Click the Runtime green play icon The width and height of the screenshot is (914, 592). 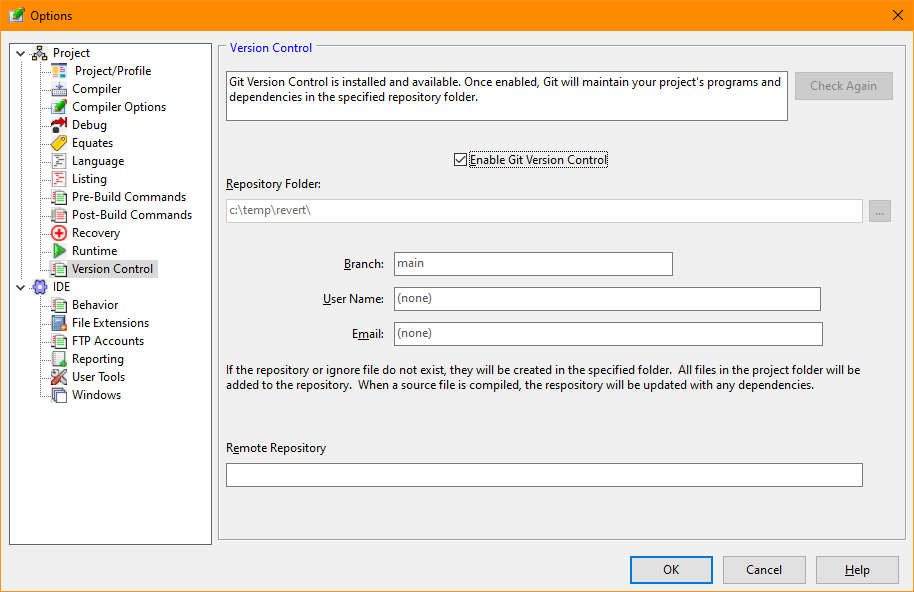tap(59, 251)
